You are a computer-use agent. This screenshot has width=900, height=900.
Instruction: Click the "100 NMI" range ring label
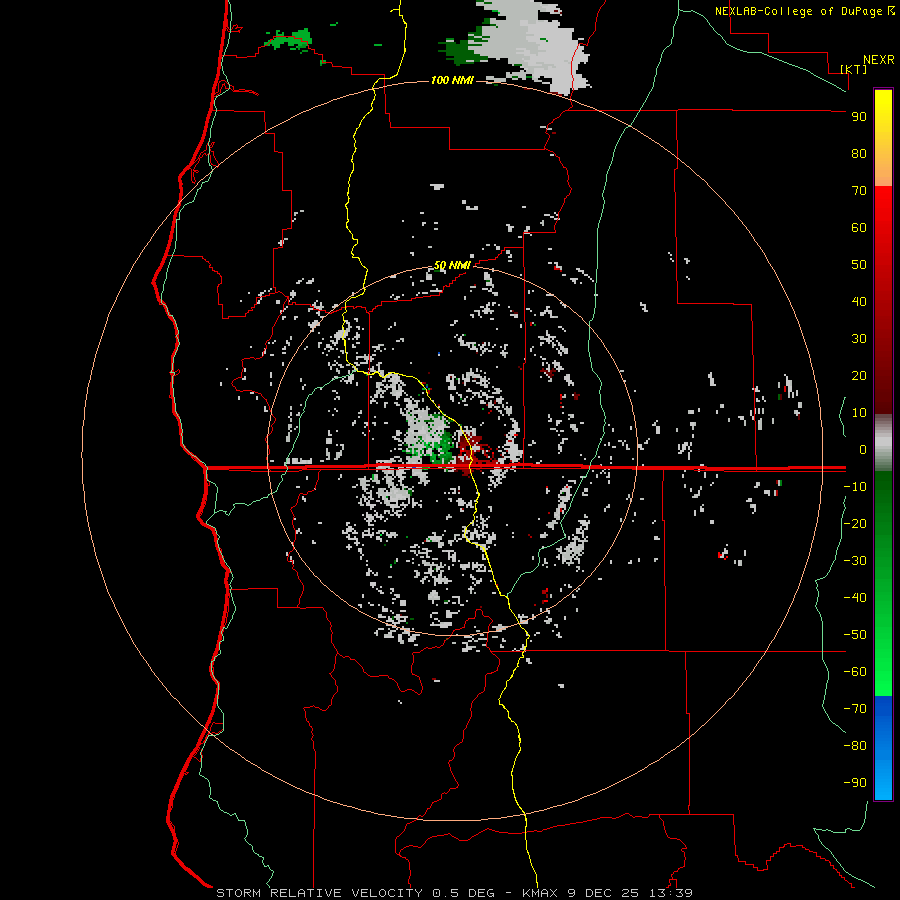(452, 80)
